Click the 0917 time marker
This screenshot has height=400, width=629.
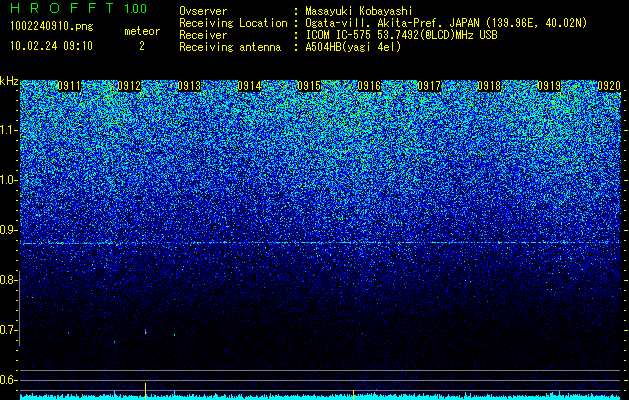pyautogui.click(x=429, y=86)
